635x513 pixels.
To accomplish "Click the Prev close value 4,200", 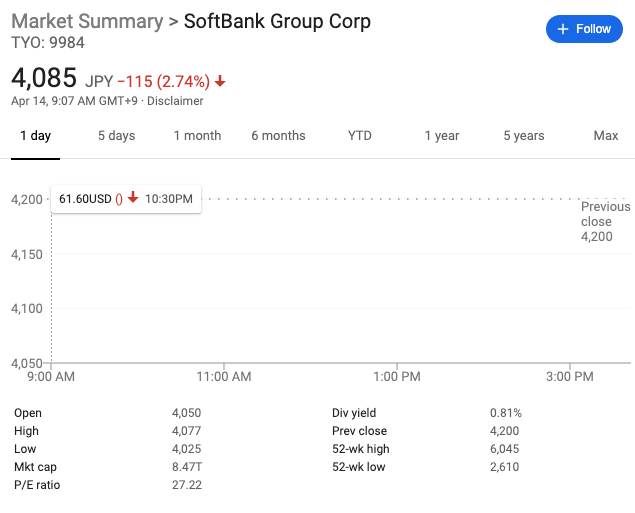I will click(504, 431).
